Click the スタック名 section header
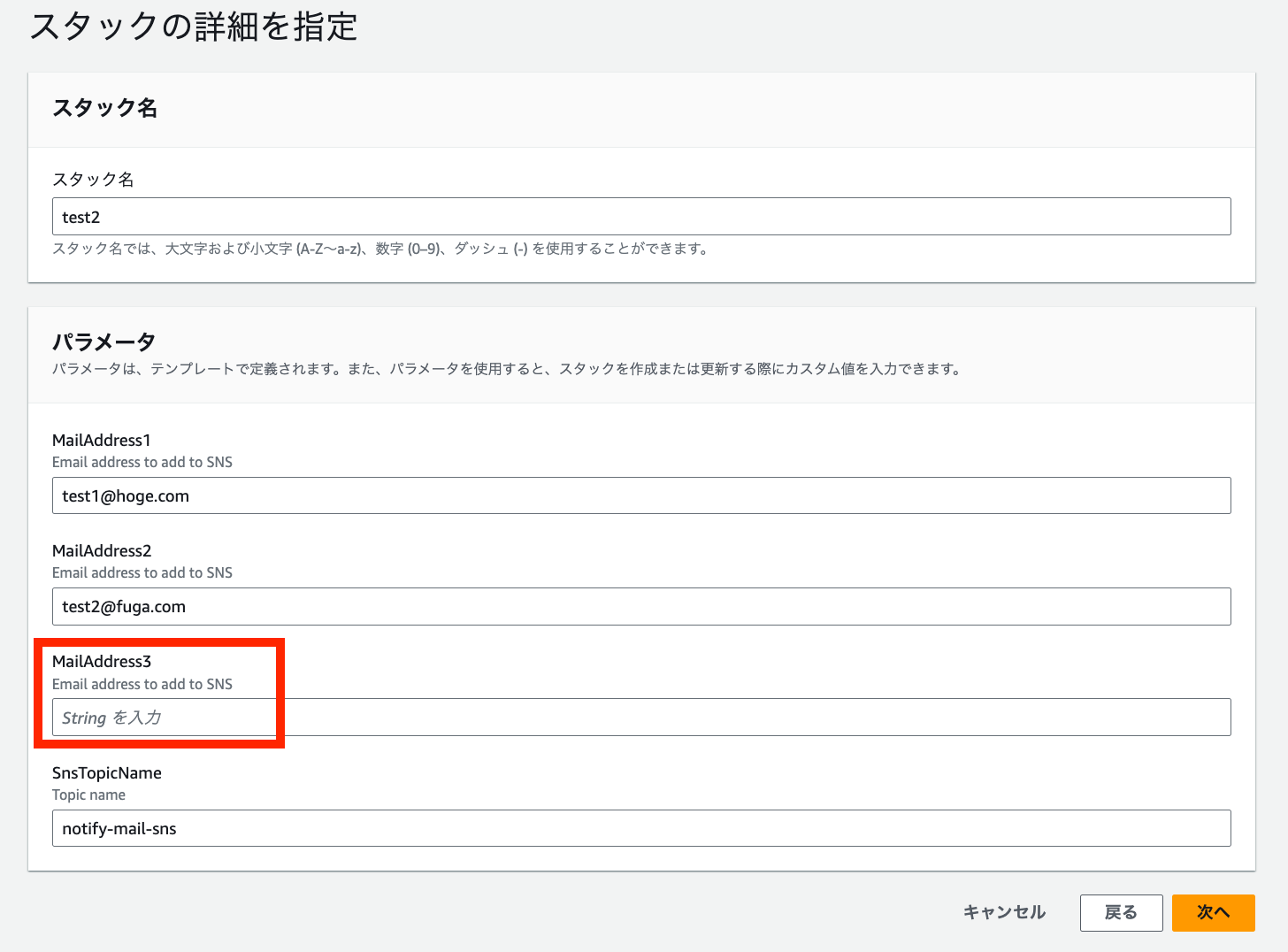The height and width of the screenshot is (952, 1288). point(105,108)
